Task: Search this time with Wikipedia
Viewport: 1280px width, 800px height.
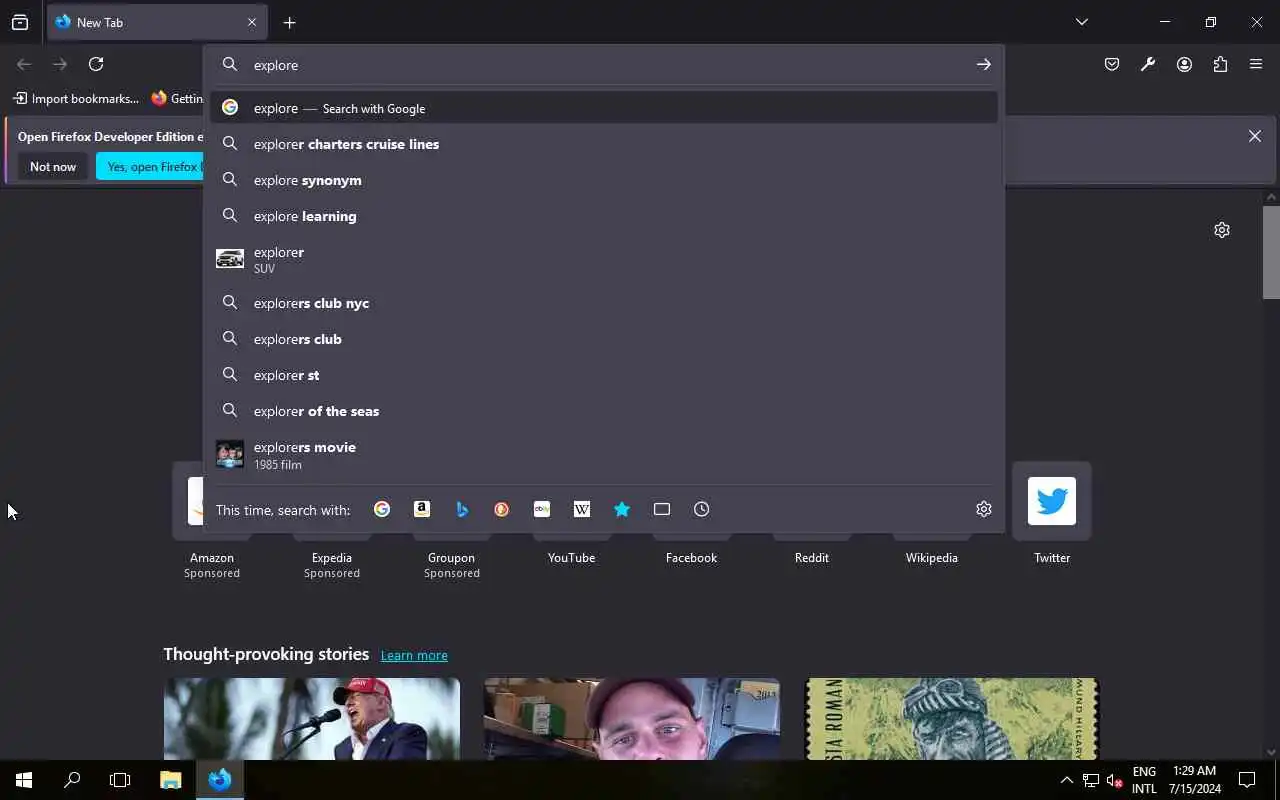Action: (x=582, y=509)
